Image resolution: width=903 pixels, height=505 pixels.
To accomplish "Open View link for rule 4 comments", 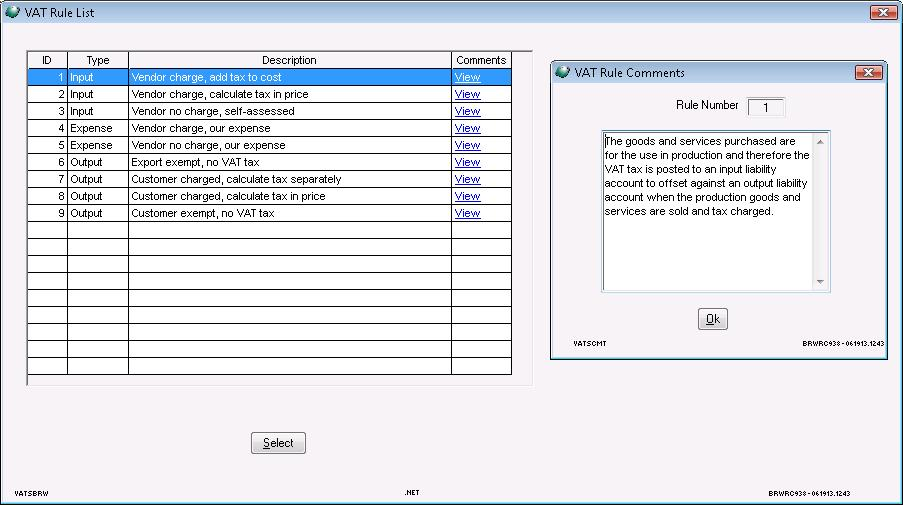I will tap(467, 128).
